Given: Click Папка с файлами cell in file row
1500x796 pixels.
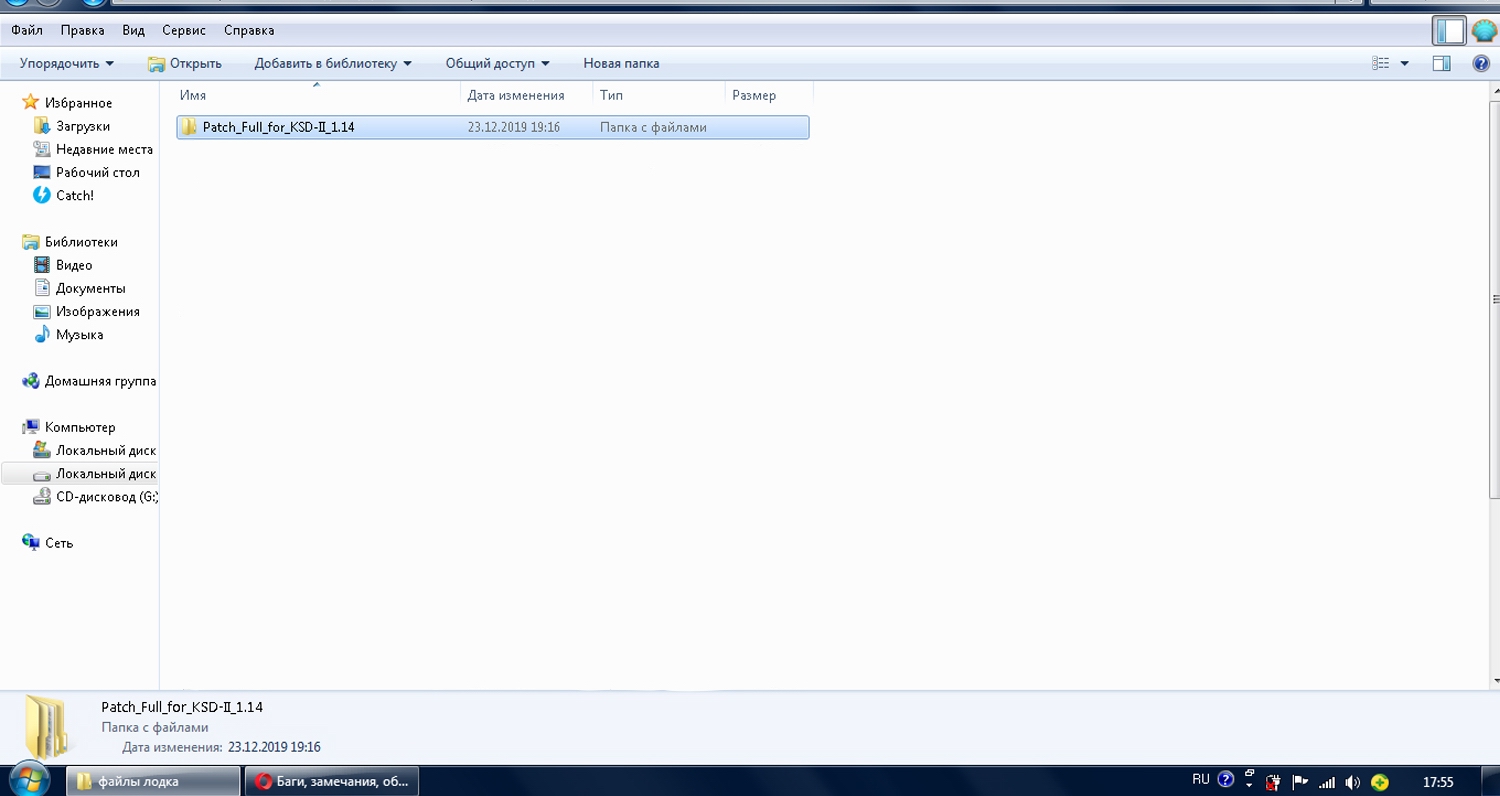Looking at the screenshot, I should pos(653,127).
